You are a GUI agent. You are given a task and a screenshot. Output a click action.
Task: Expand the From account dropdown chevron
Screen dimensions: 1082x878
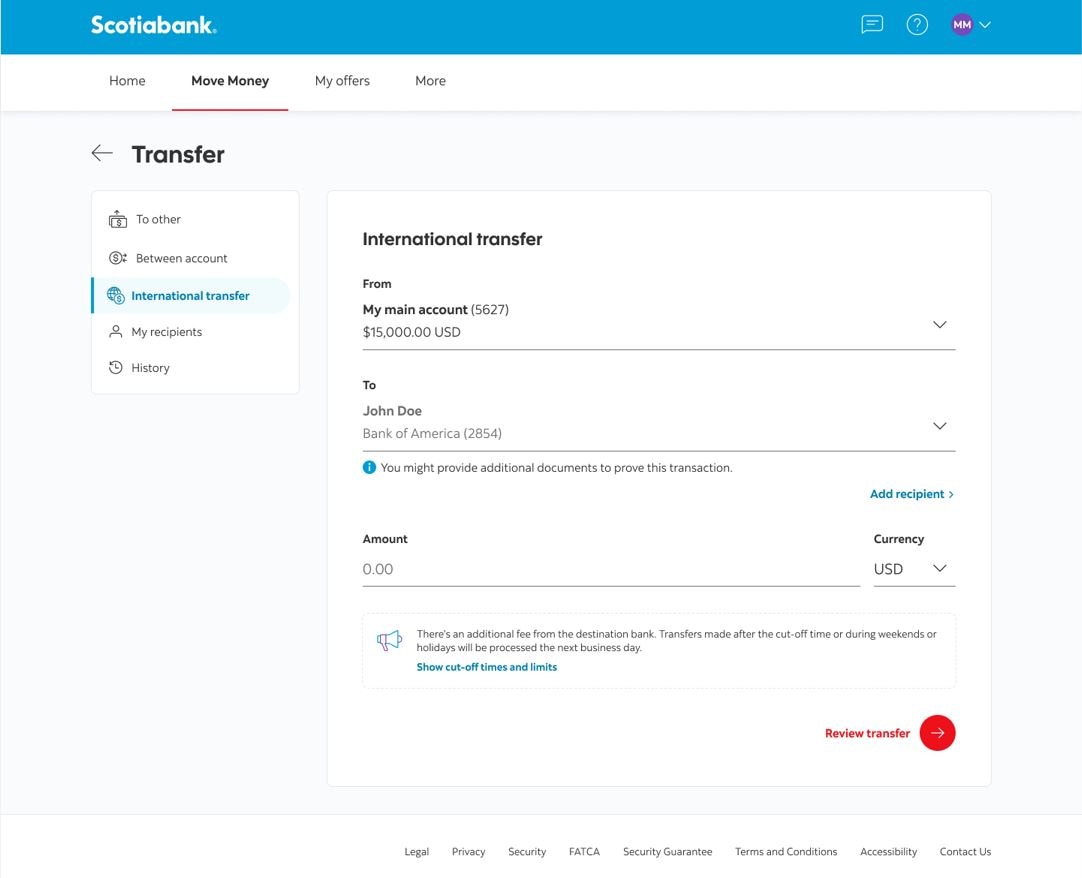pyautogui.click(x=940, y=324)
